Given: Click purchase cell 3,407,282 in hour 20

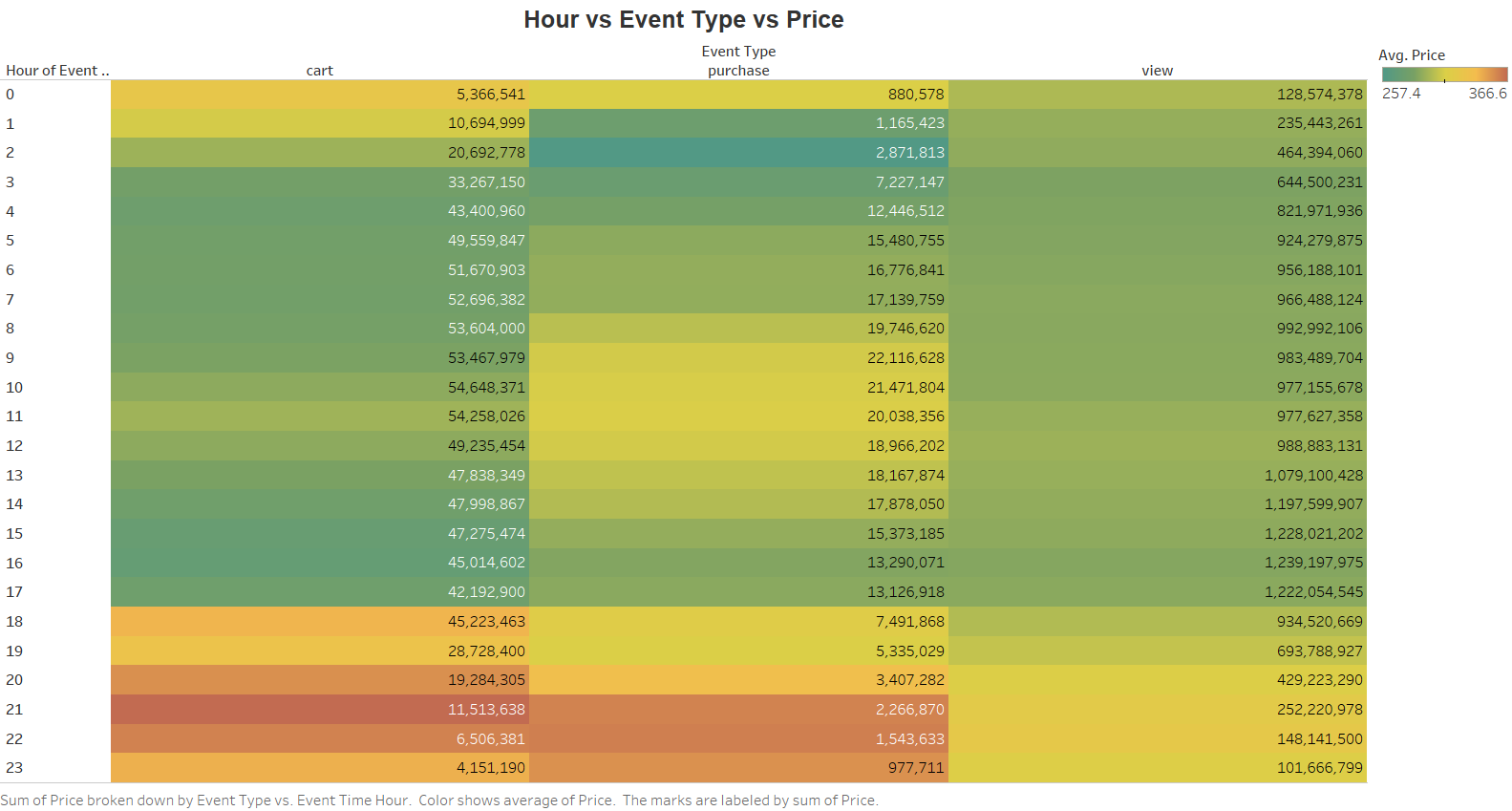Looking at the screenshot, I should 738,680.
